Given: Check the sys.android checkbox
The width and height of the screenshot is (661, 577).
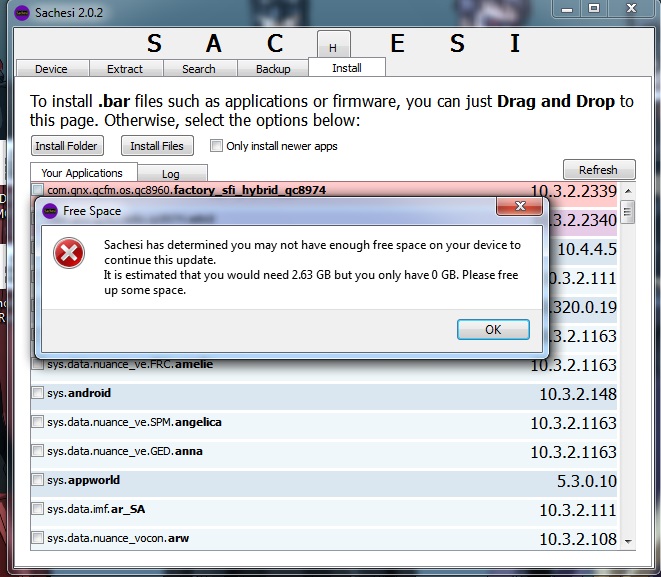Looking at the screenshot, I should point(37,394).
